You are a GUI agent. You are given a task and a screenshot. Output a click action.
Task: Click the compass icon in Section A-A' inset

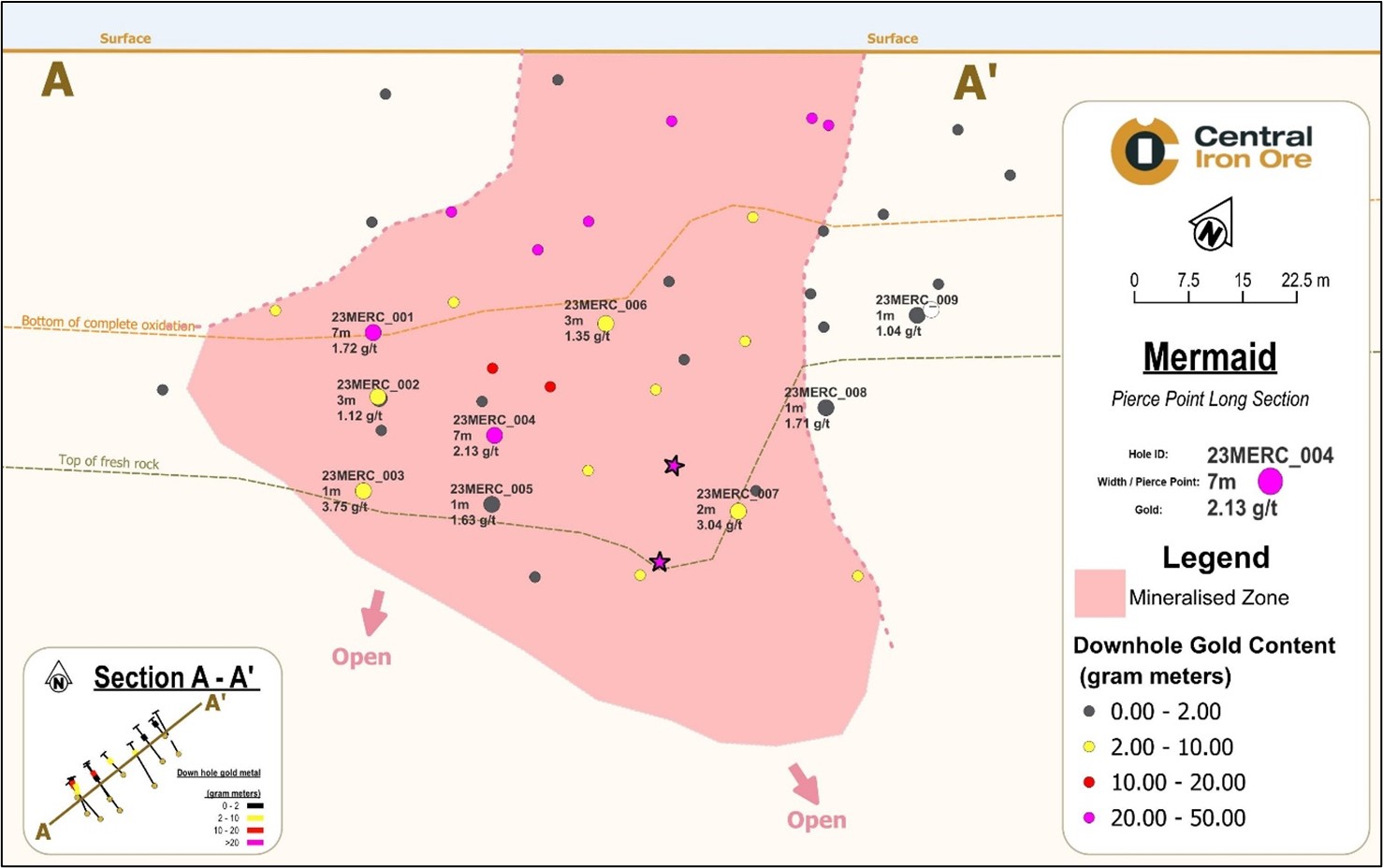(58, 676)
